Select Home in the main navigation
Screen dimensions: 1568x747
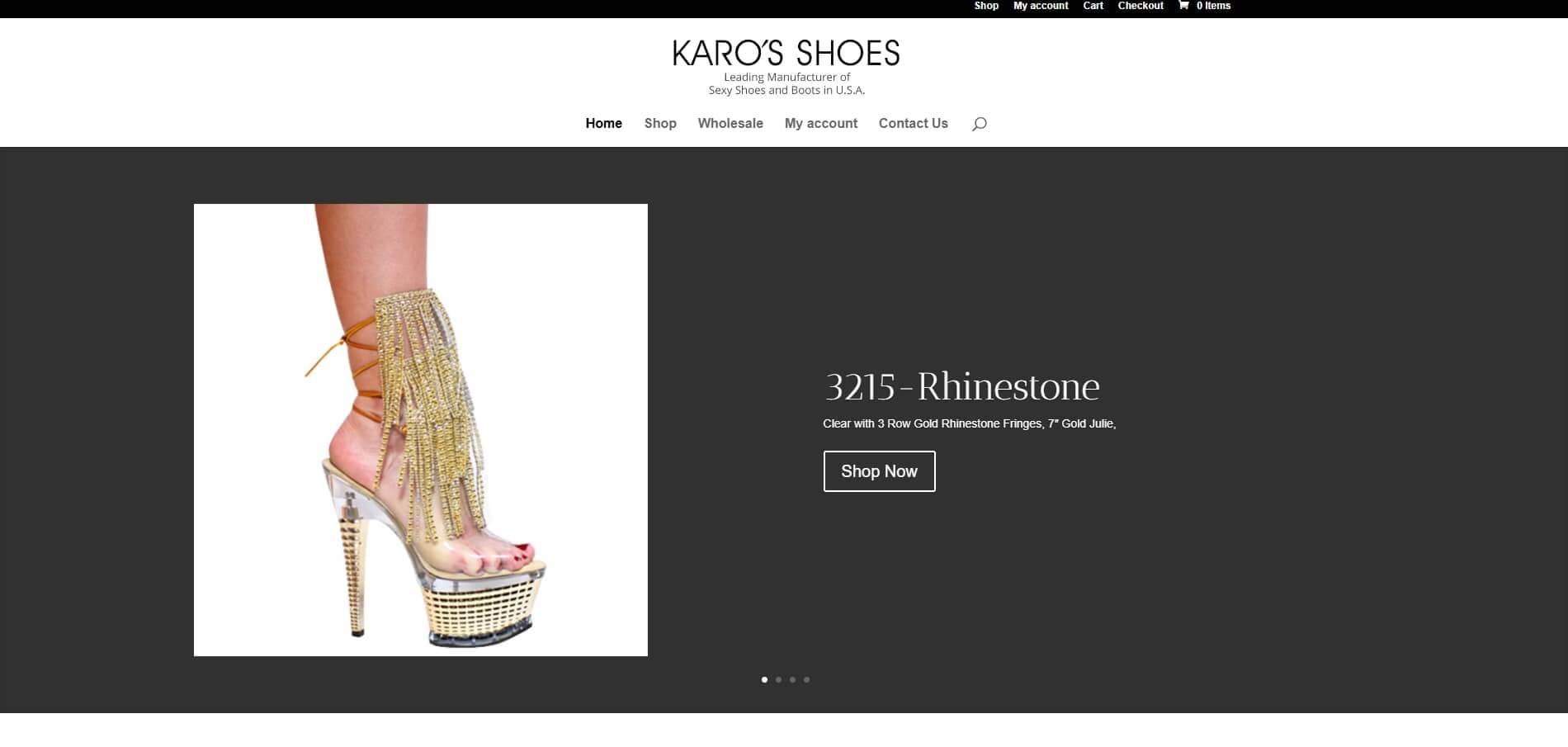coord(603,123)
